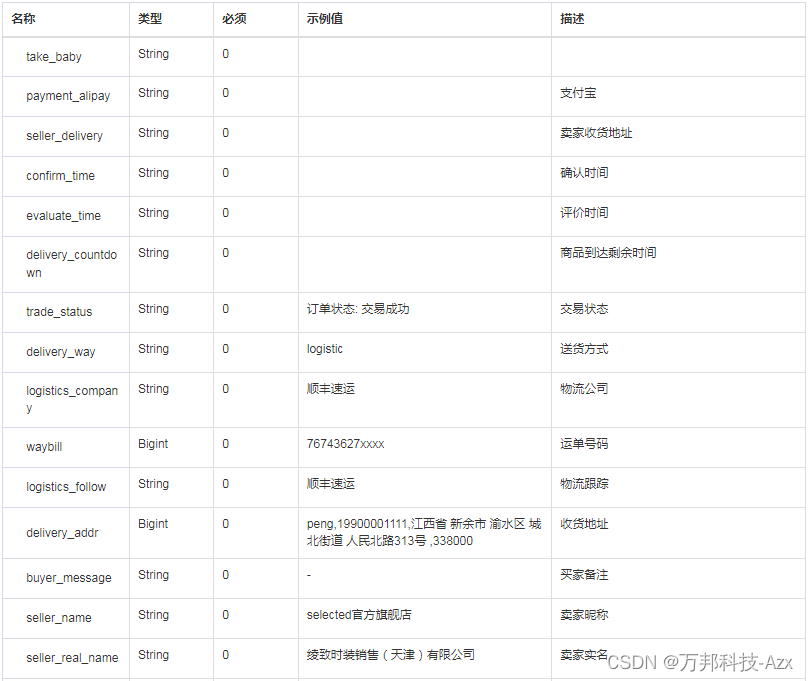This screenshot has width=808, height=681.
Task: Select the seller_delivery field name
Action: (x=64, y=136)
